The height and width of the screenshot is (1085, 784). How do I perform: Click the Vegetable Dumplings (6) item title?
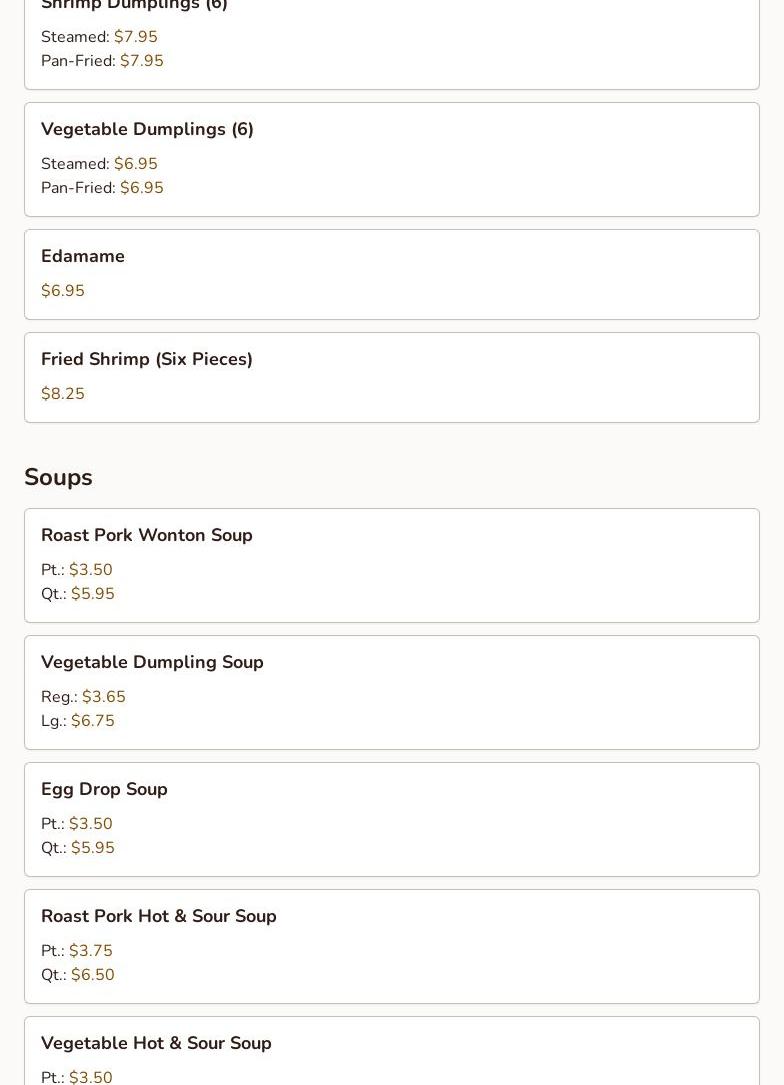(147, 129)
